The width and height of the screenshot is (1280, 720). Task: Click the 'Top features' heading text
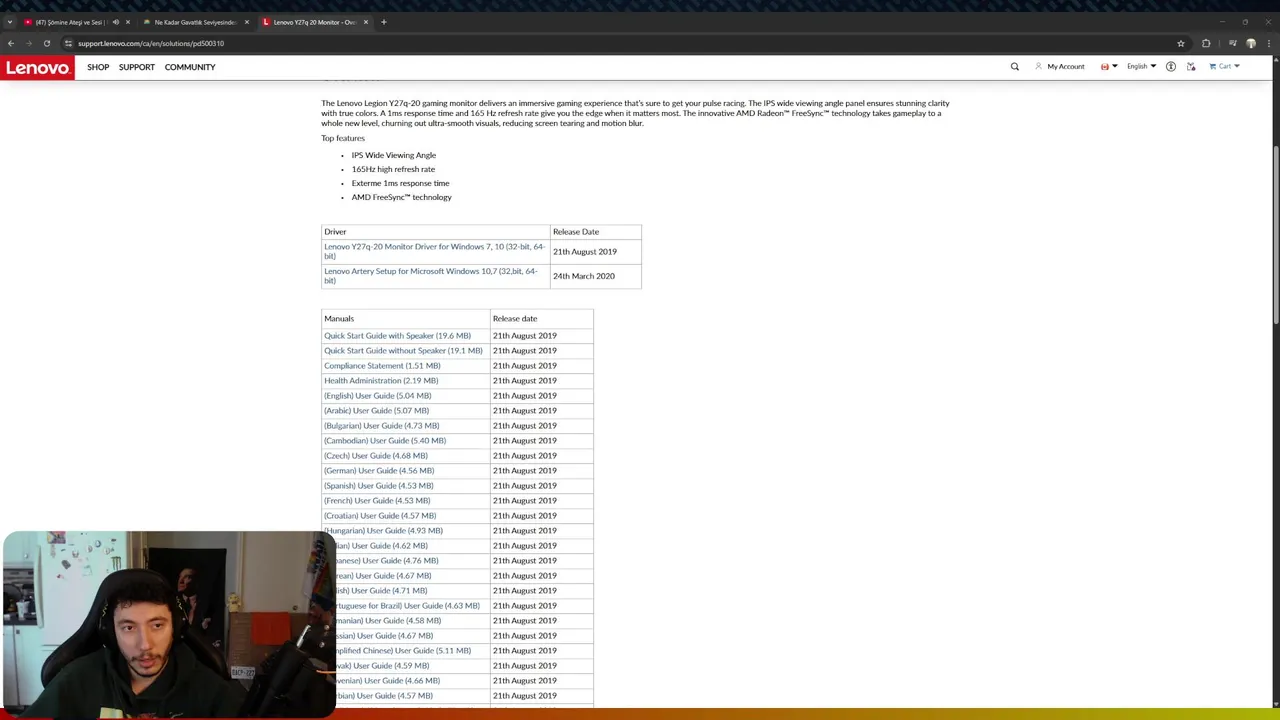(343, 138)
